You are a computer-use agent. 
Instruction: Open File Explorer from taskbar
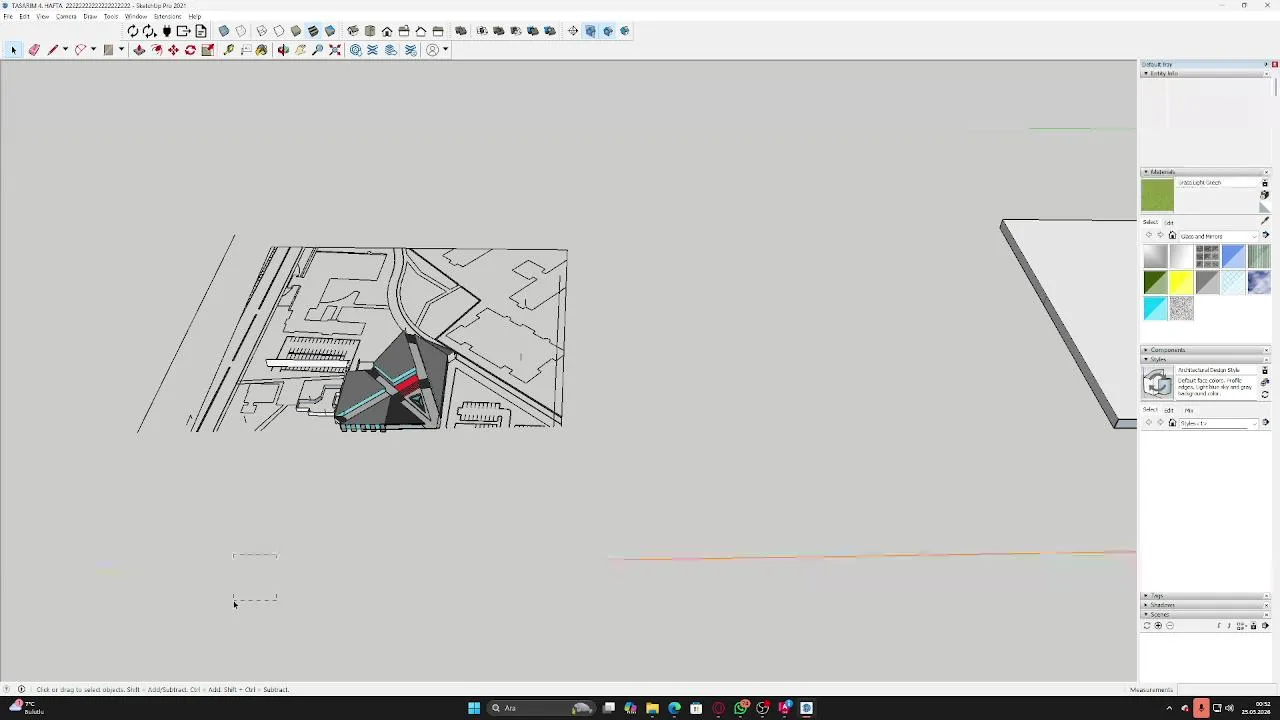pos(652,708)
